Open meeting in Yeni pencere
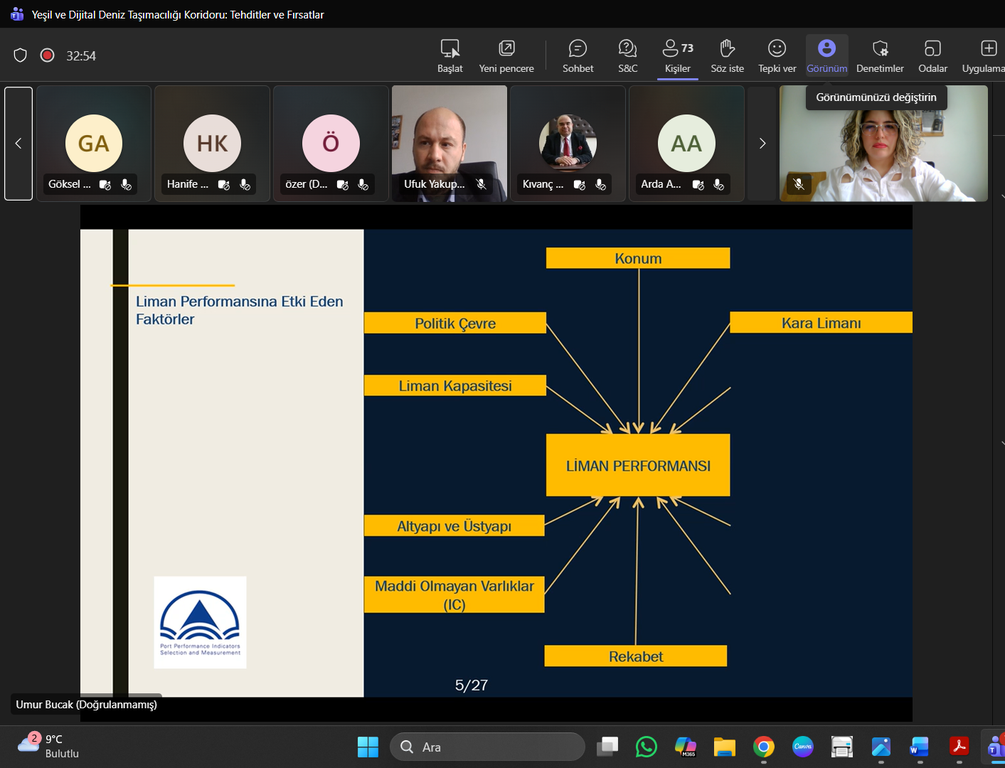The width and height of the screenshot is (1005, 768). tap(506, 55)
